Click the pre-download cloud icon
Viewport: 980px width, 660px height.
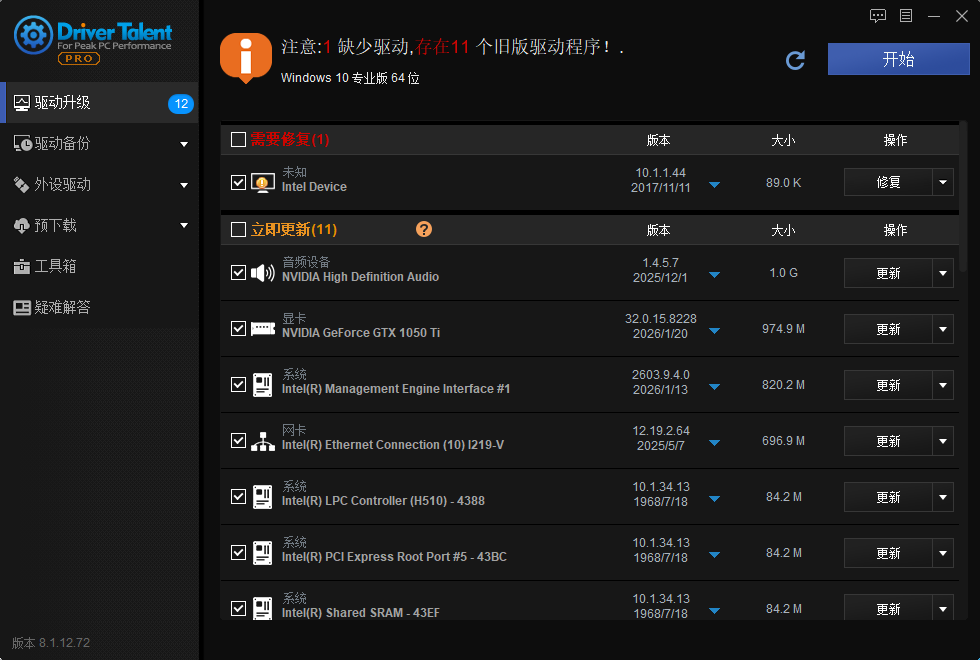point(22,226)
